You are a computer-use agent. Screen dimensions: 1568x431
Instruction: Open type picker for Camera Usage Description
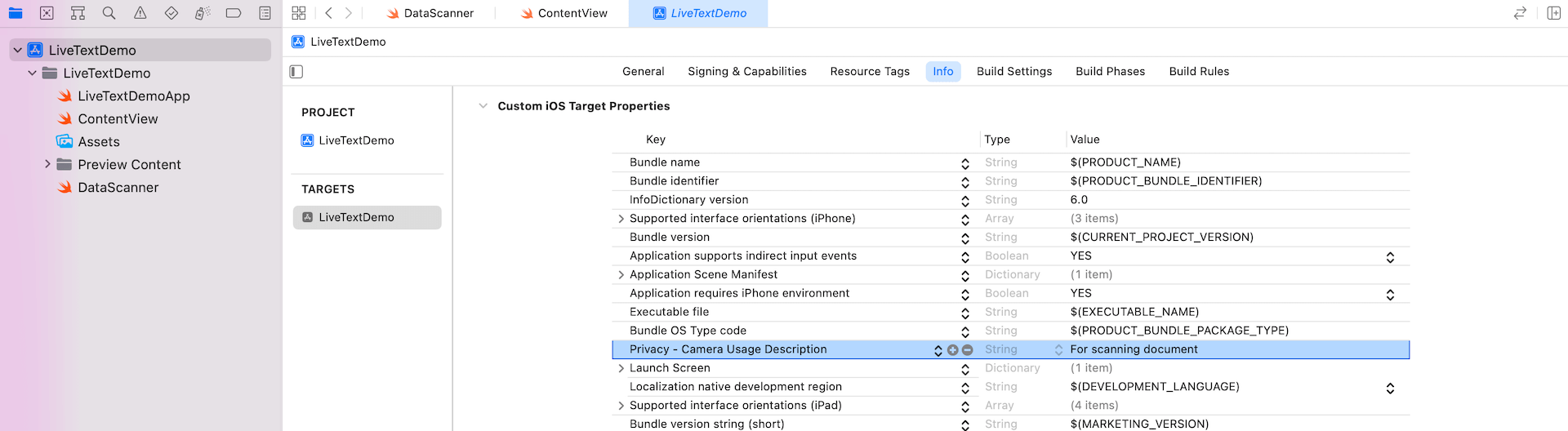pyautogui.click(x=1058, y=350)
